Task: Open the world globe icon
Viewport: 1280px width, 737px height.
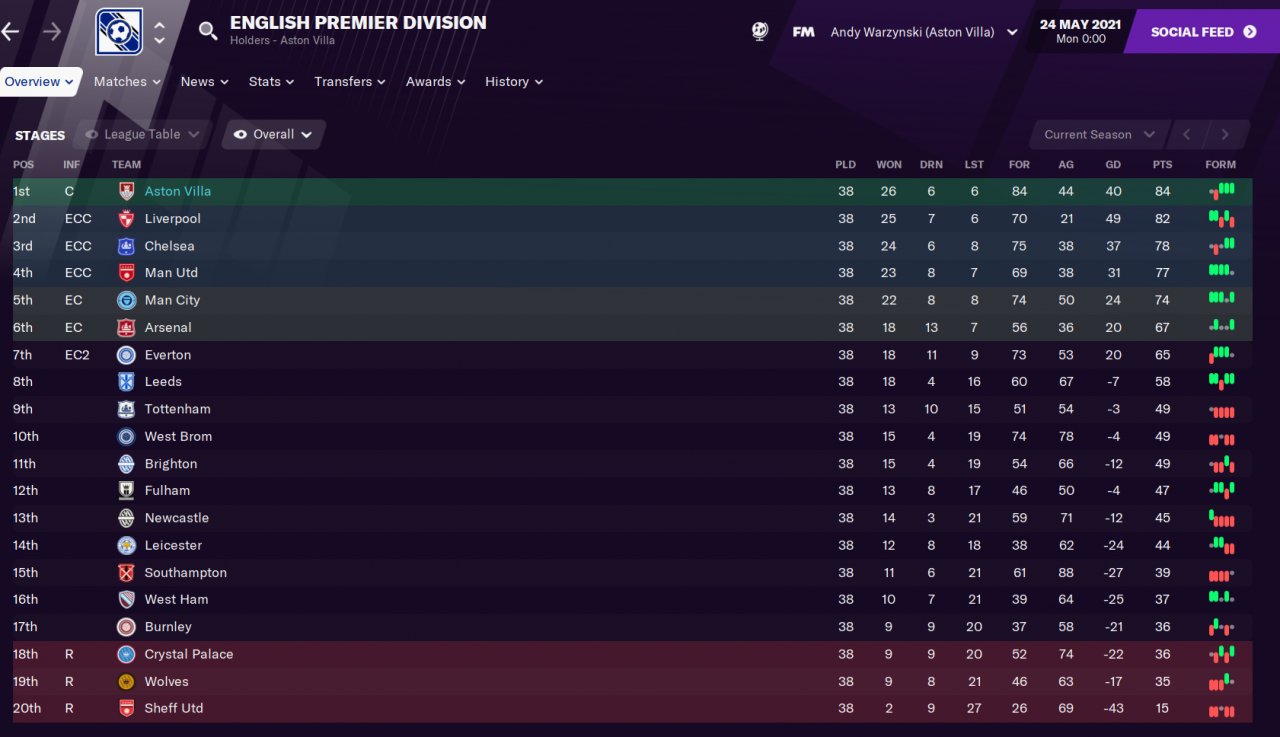Action: pos(760,31)
